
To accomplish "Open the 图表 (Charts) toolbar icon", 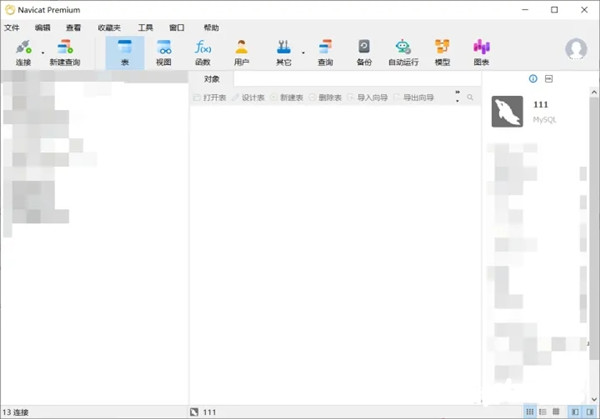I will coord(481,52).
